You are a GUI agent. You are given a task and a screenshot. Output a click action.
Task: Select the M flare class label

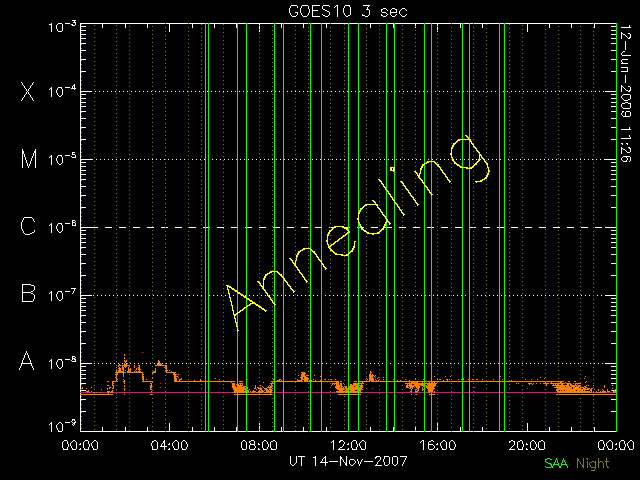click(x=29, y=159)
